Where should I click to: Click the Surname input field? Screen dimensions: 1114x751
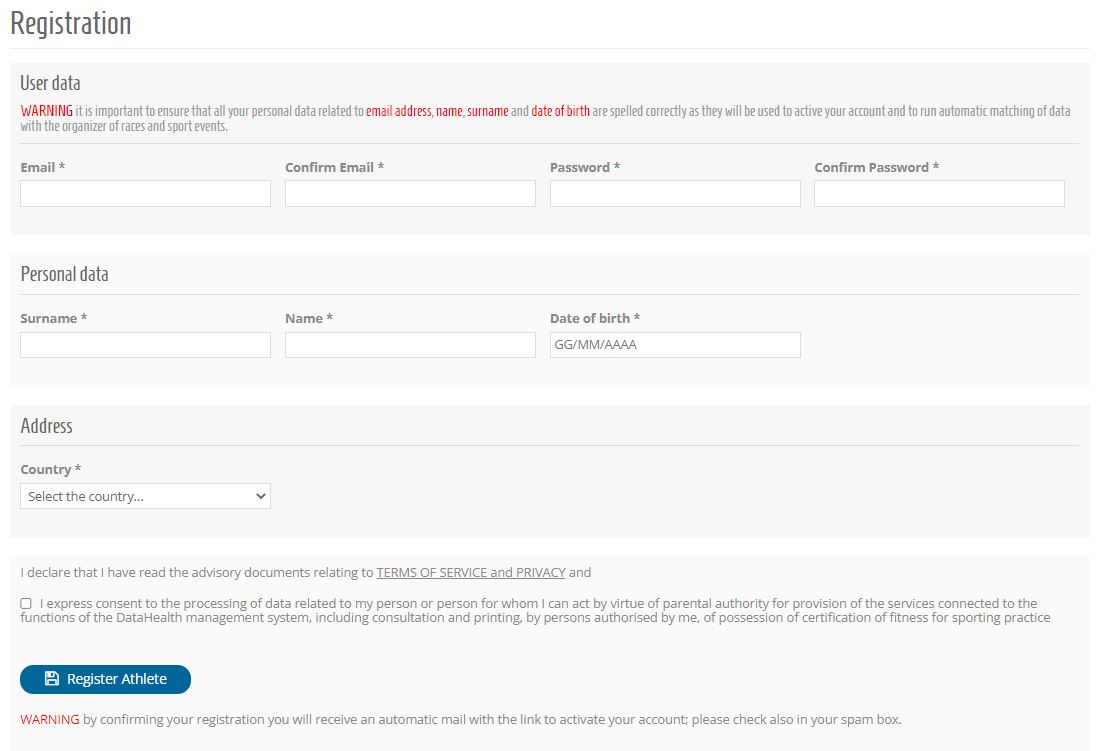point(145,344)
